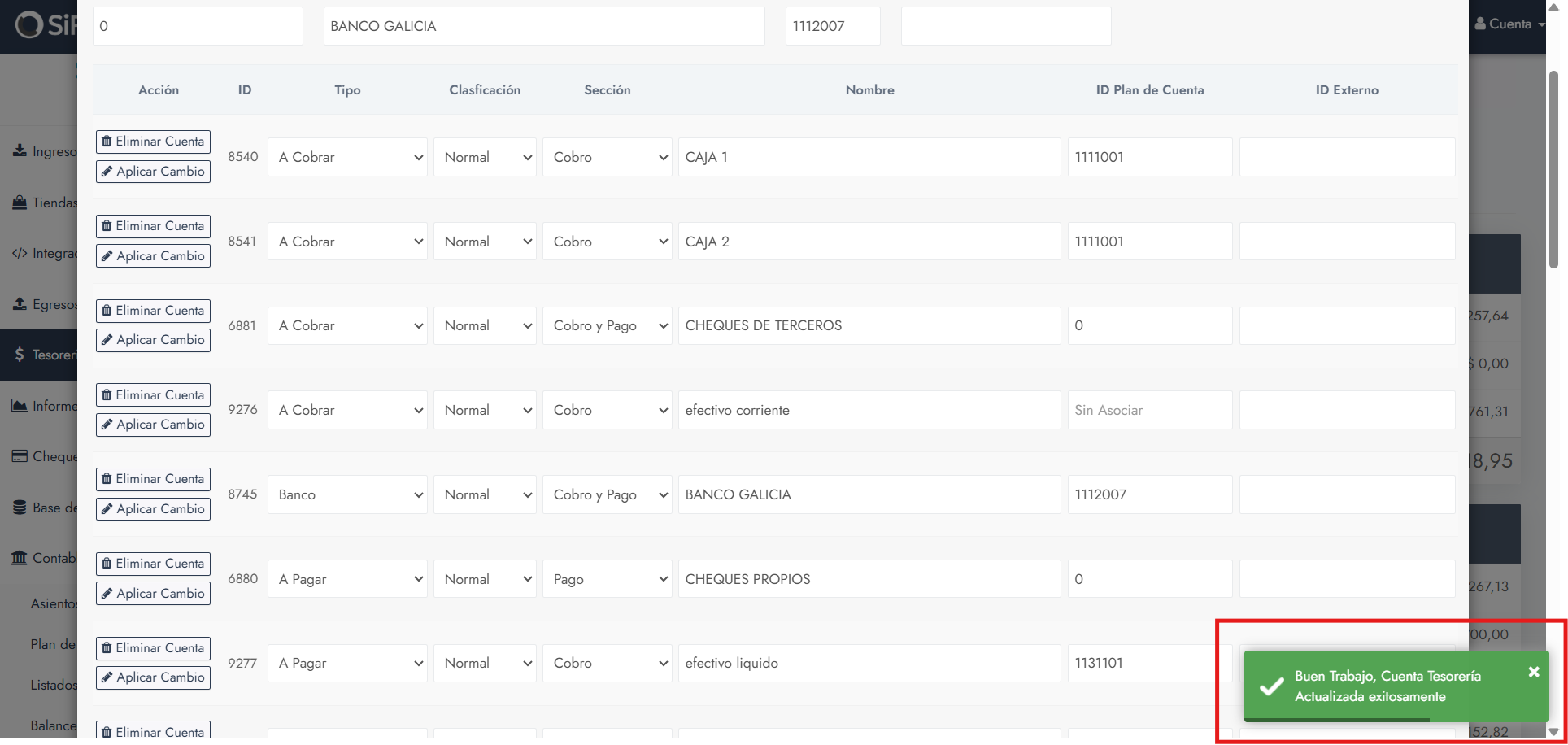Open Tipo dropdown for CAJA 1
This screenshot has width=1568, height=745.
(x=347, y=157)
